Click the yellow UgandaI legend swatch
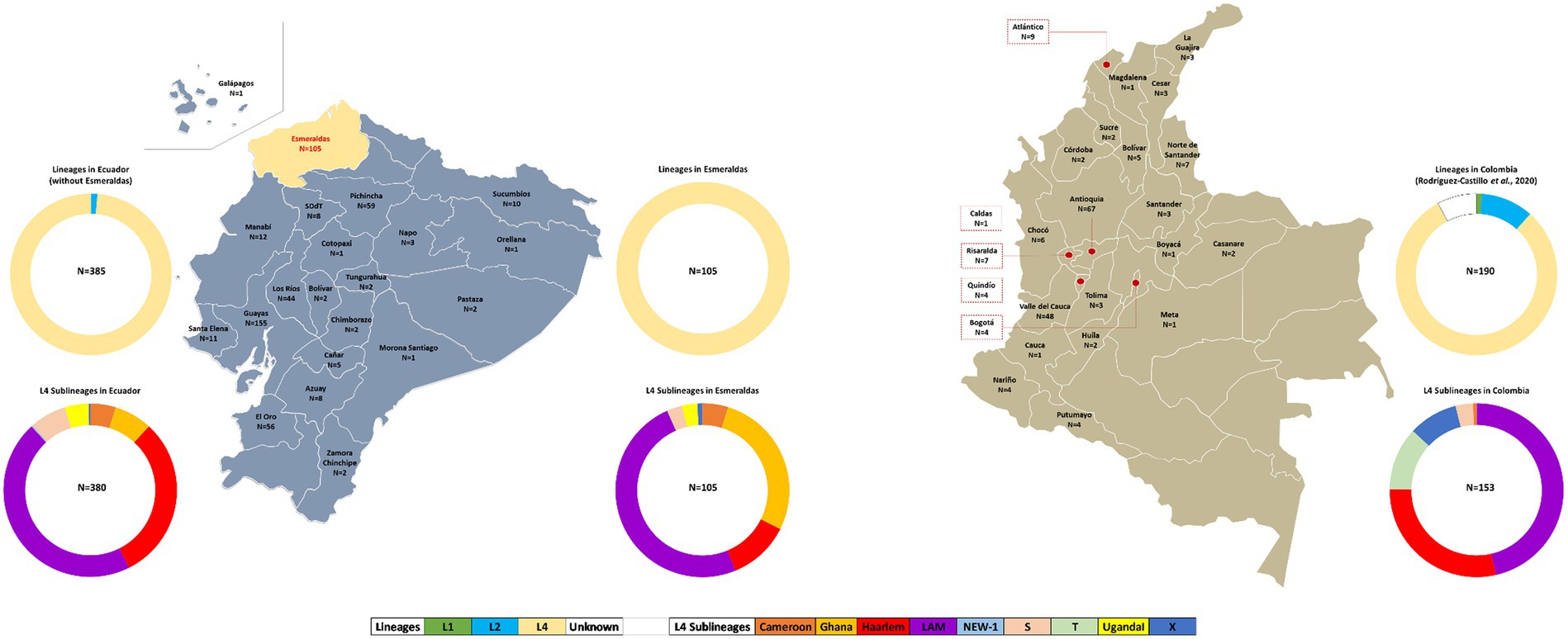This screenshot has width=1568, height=639. 1123,627
